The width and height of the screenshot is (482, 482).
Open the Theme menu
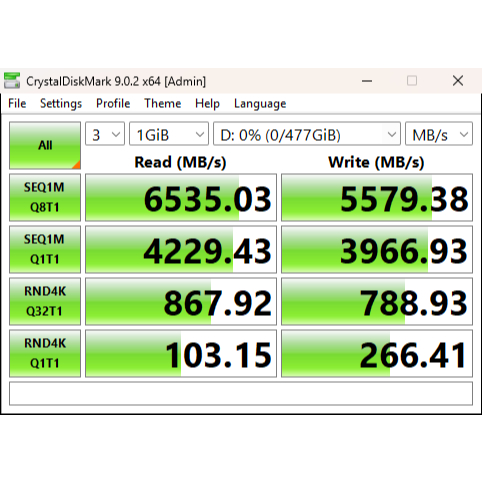(x=163, y=104)
